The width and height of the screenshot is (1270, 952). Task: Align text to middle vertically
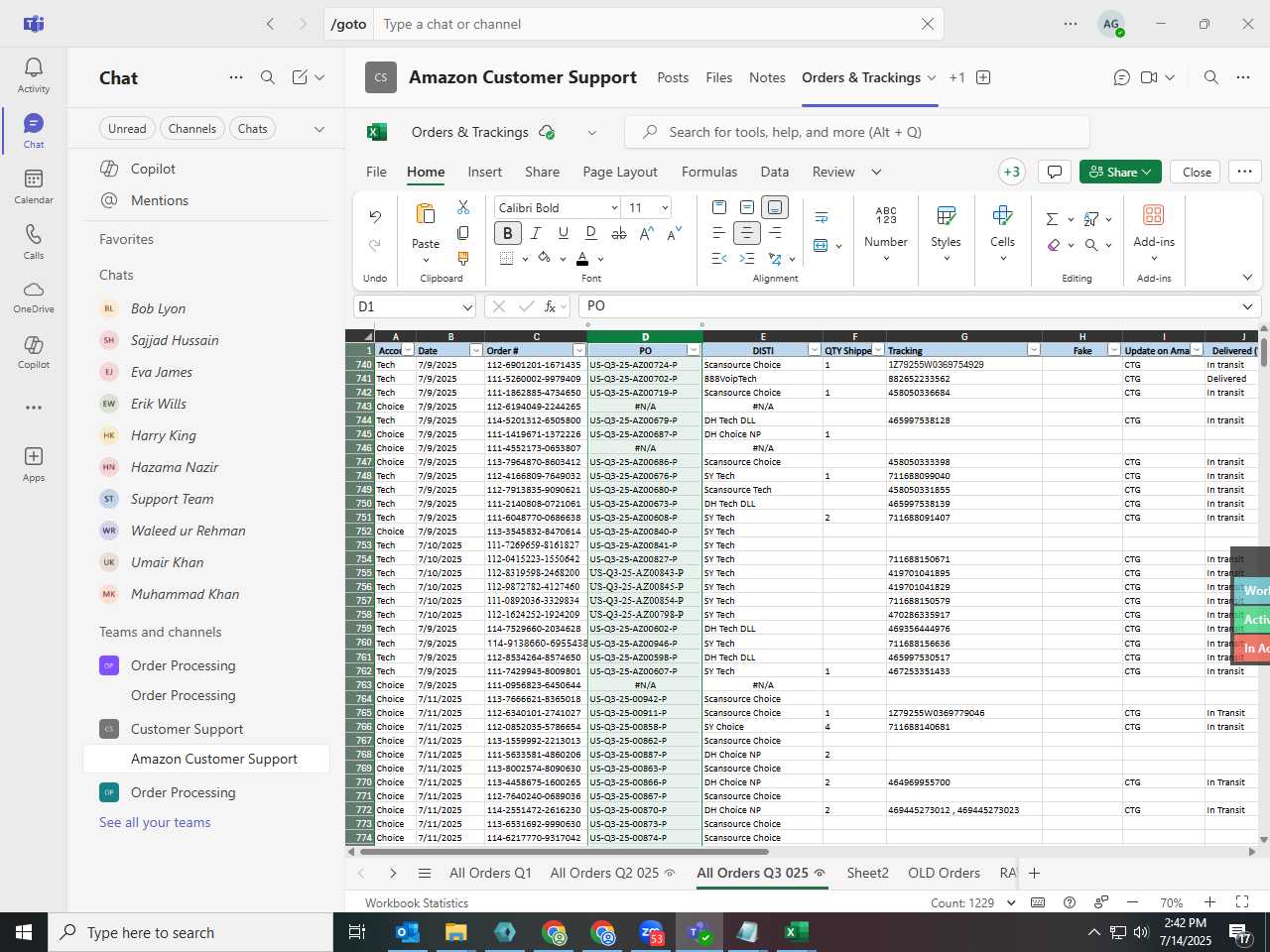click(747, 207)
